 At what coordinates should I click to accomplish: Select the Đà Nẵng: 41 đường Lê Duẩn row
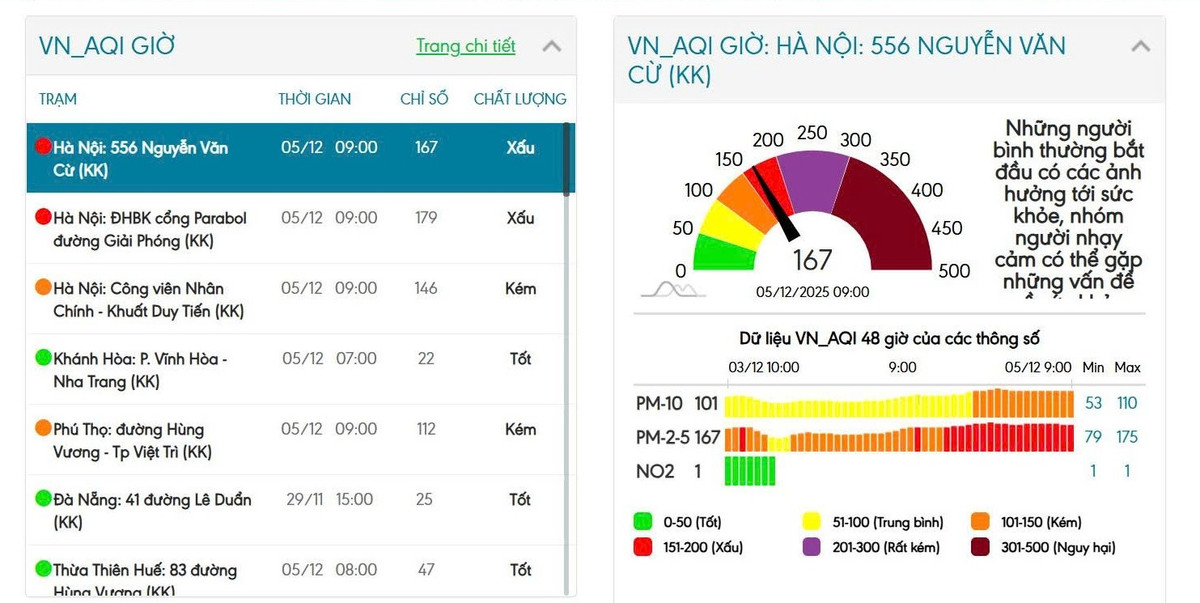pos(150,510)
